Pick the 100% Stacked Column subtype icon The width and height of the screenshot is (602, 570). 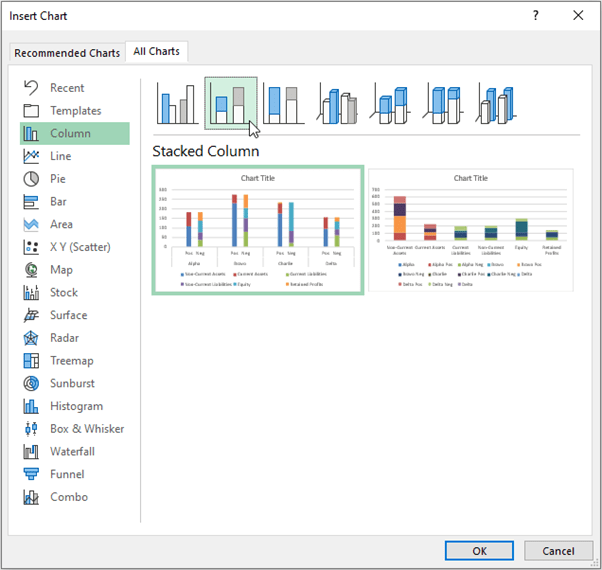coord(285,103)
